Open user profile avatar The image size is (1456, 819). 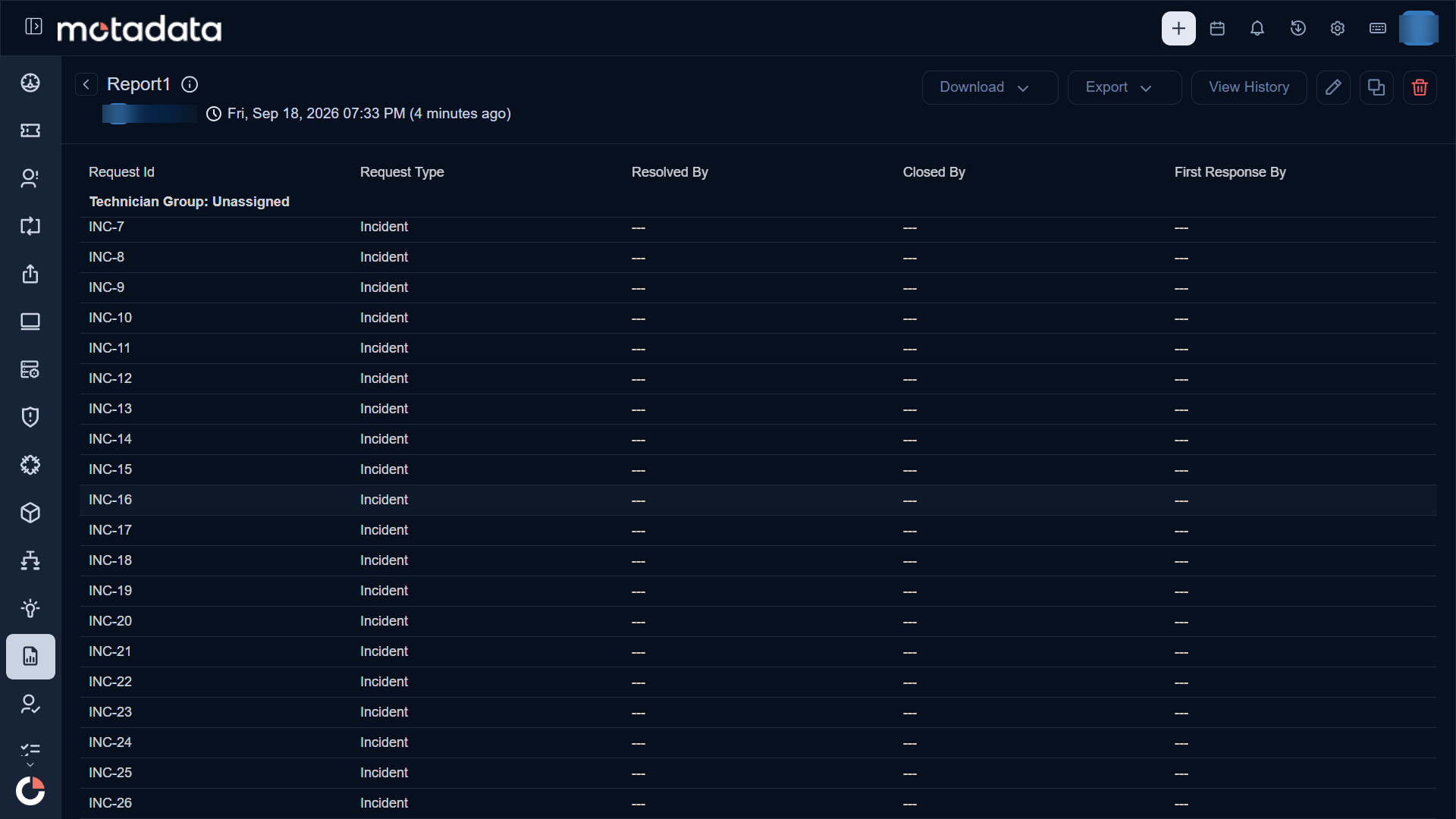point(1418,28)
